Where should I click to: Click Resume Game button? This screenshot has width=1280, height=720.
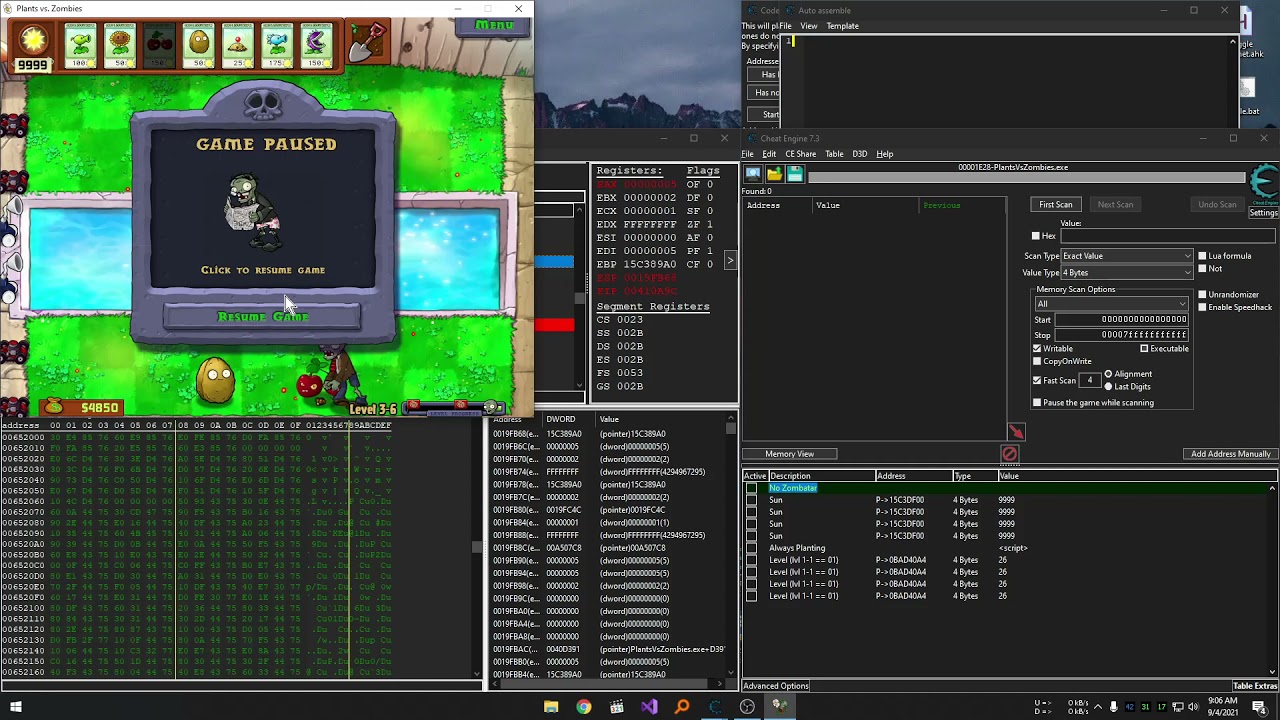(262, 317)
